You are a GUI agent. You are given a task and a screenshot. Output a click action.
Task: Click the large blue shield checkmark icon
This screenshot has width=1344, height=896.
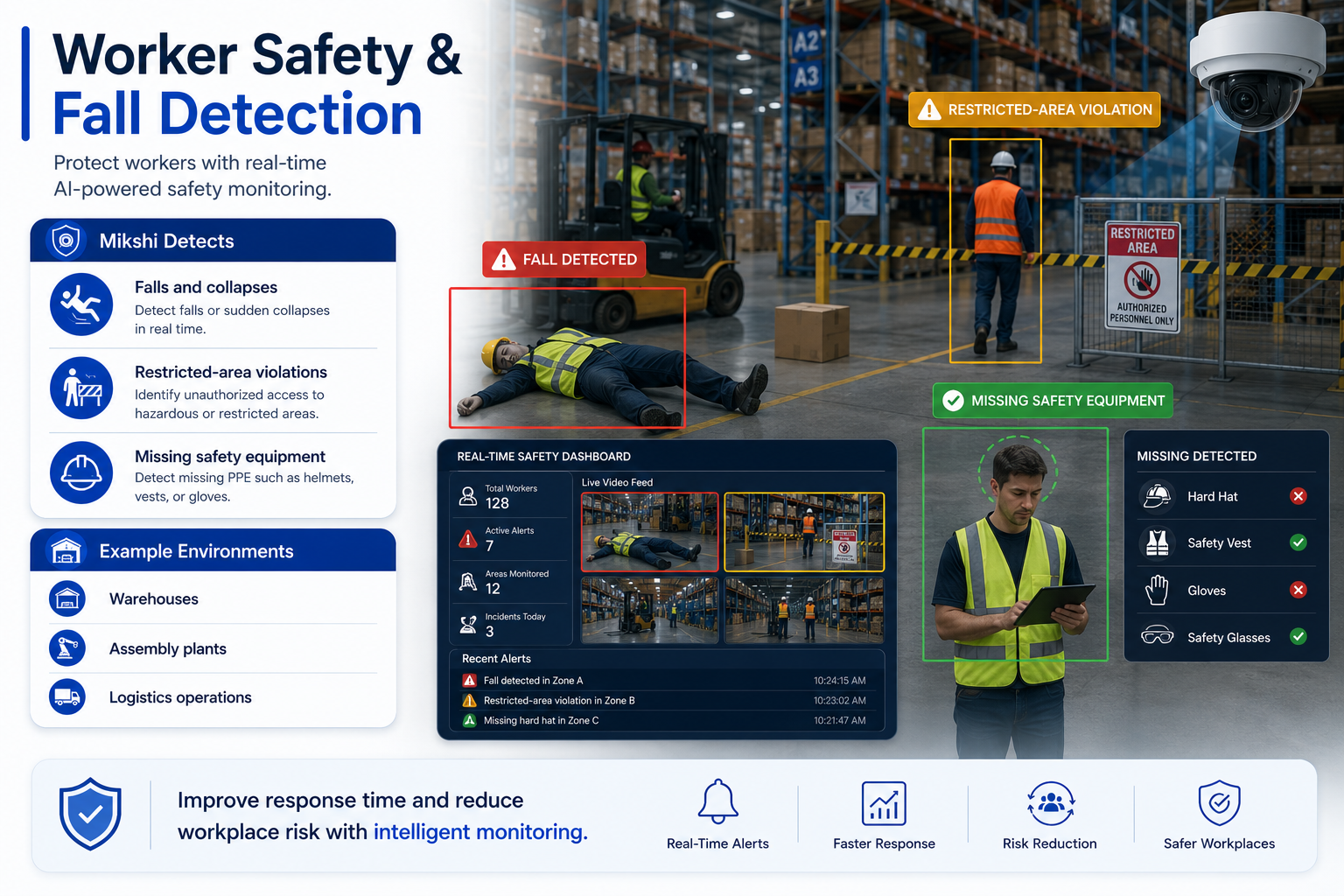[x=90, y=814]
